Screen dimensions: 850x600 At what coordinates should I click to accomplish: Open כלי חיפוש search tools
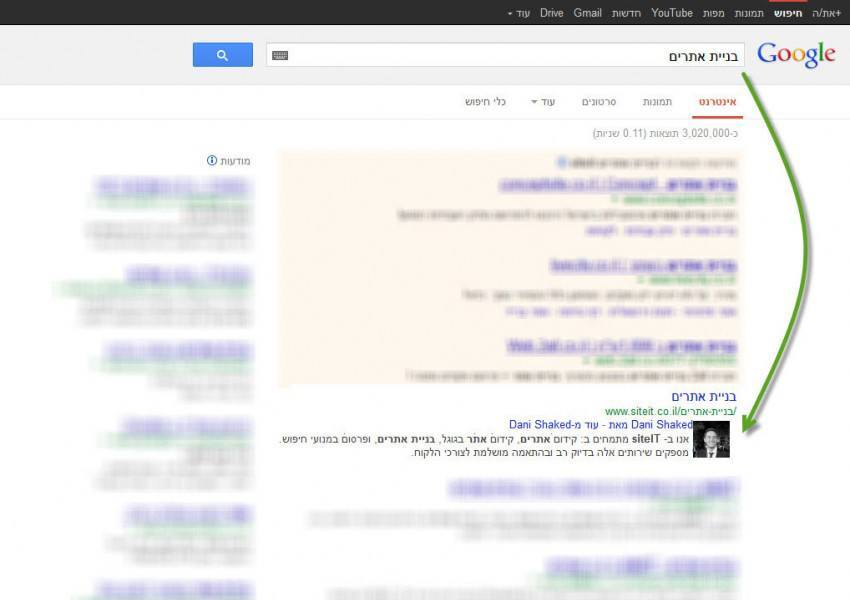click(x=485, y=102)
